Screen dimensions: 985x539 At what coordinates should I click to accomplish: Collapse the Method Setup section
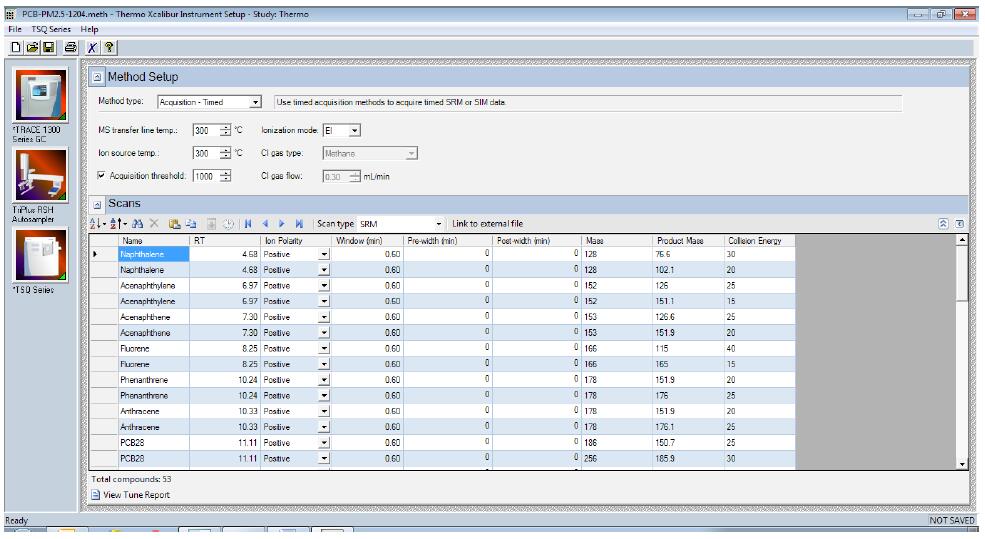[97, 77]
